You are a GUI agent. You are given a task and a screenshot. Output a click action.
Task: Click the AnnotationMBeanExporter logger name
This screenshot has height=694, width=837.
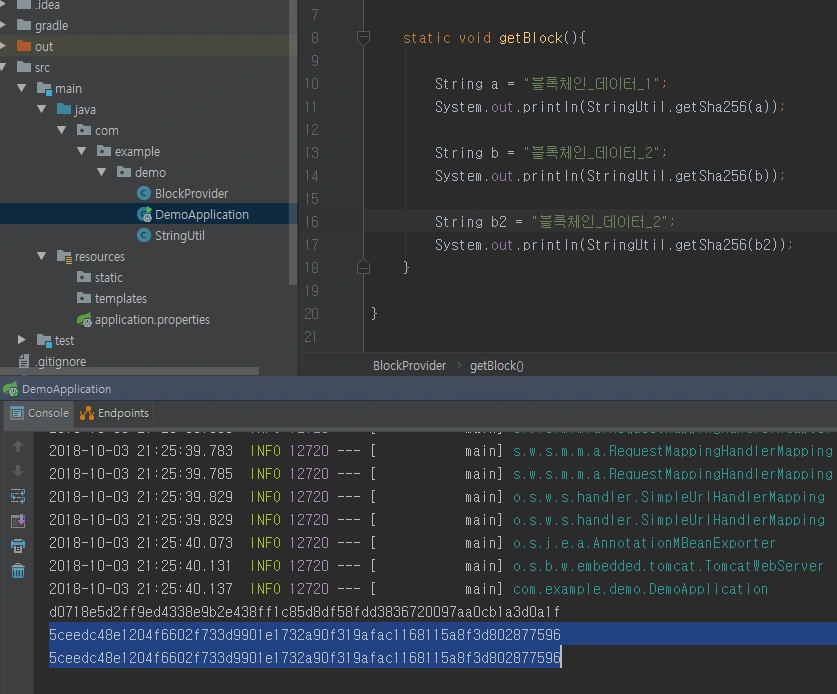click(x=644, y=543)
